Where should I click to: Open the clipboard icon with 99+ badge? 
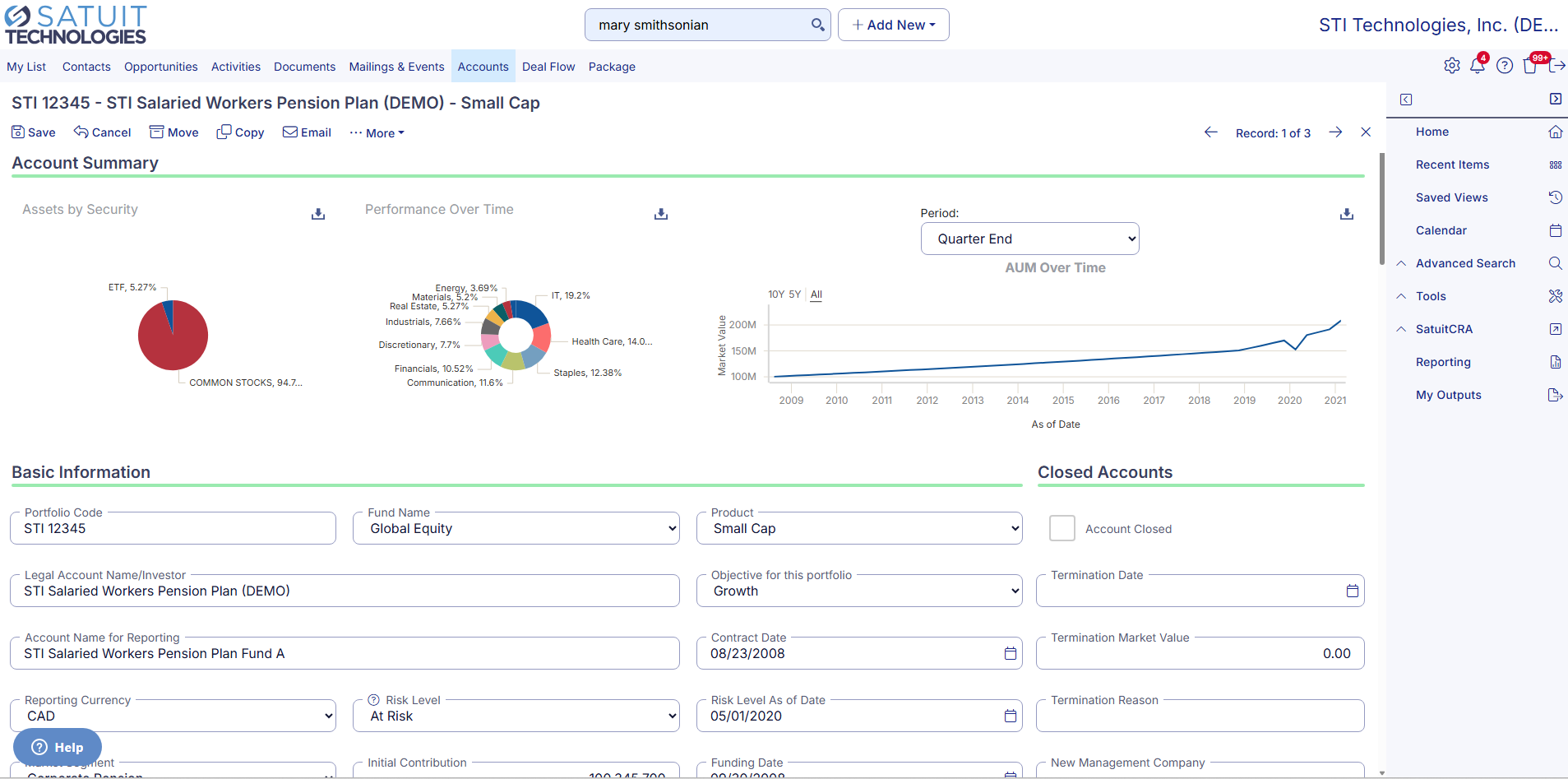1530,66
